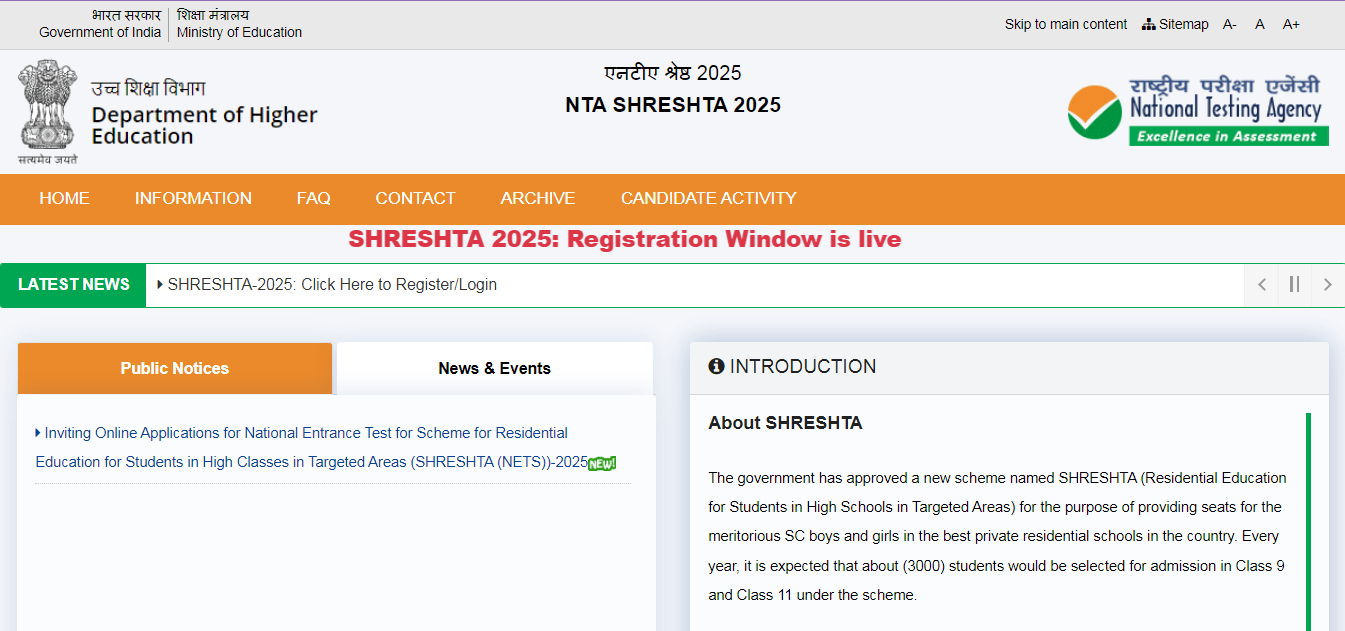This screenshot has width=1345, height=631.
Task: Reset font size with normal A button
Action: tap(1260, 24)
